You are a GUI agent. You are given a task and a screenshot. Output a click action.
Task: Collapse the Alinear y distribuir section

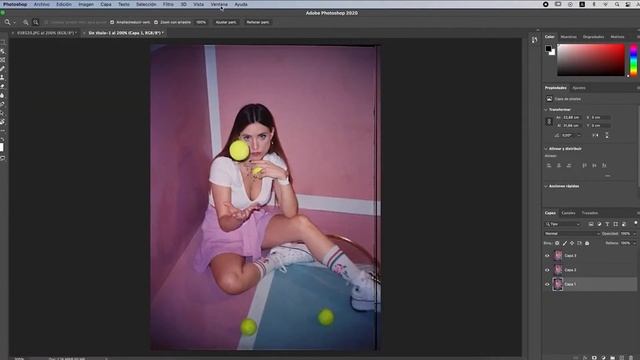tap(546, 149)
